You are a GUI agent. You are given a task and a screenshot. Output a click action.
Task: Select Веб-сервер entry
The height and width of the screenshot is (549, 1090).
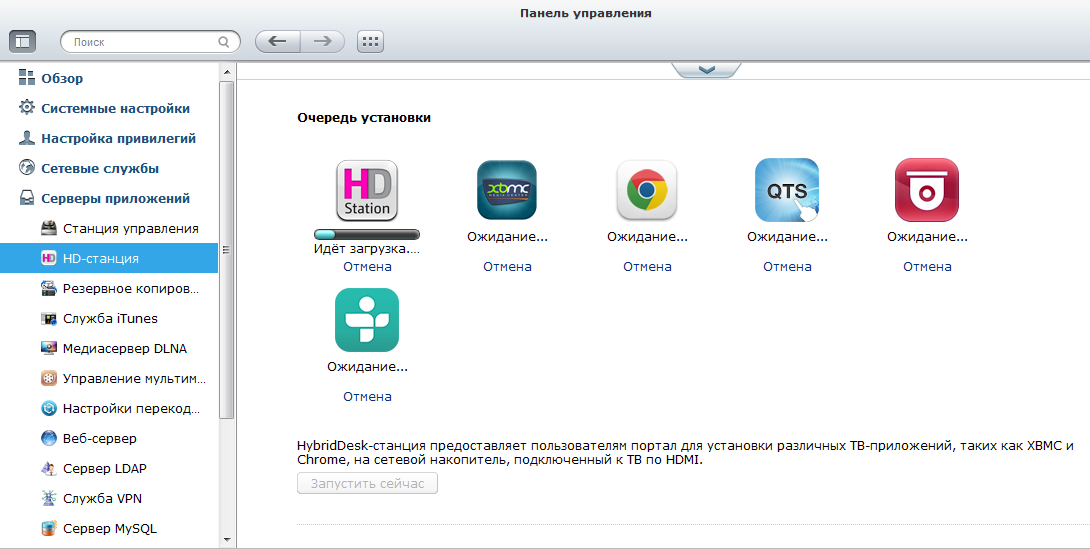pos(99,439)
